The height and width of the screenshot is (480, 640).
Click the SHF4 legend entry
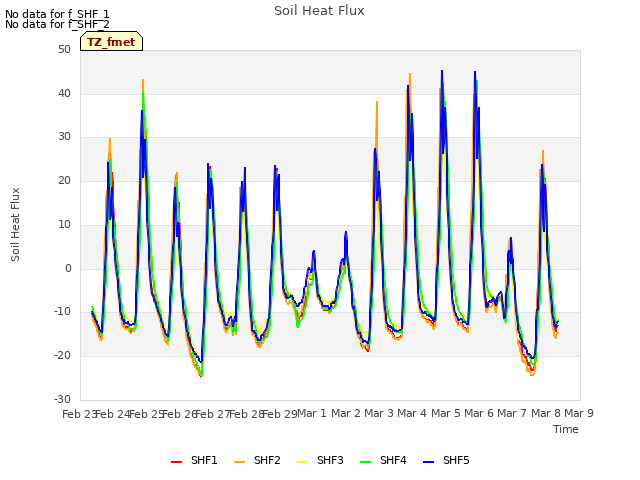383,460
